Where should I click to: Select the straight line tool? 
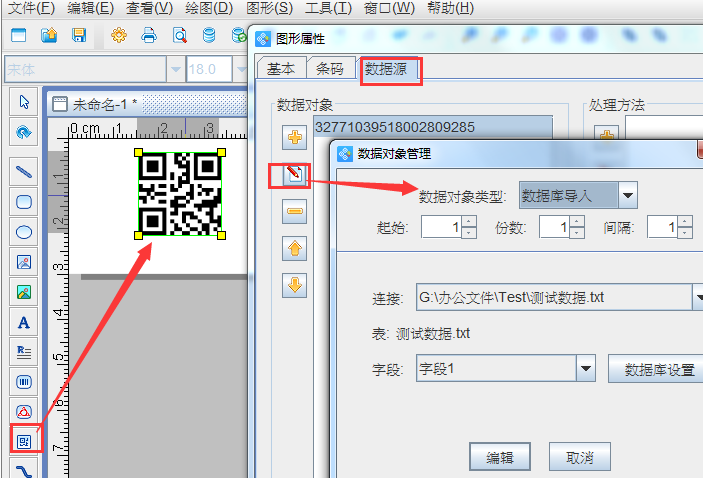[x=24, y=171]
